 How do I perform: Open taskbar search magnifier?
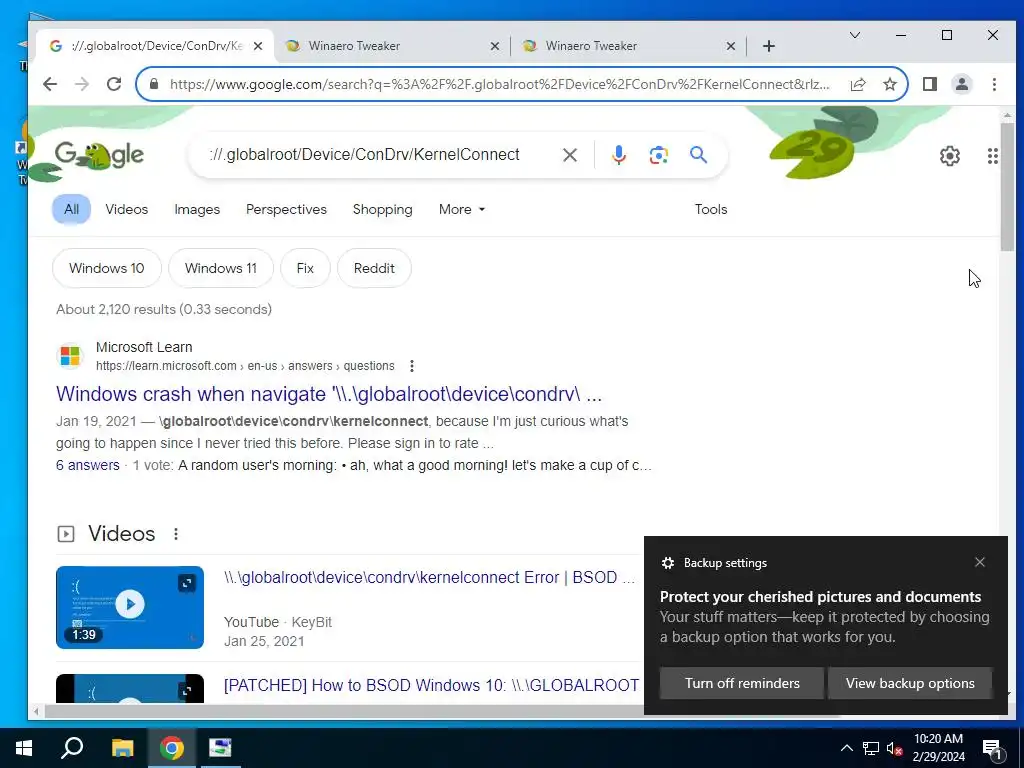(72, 748)
